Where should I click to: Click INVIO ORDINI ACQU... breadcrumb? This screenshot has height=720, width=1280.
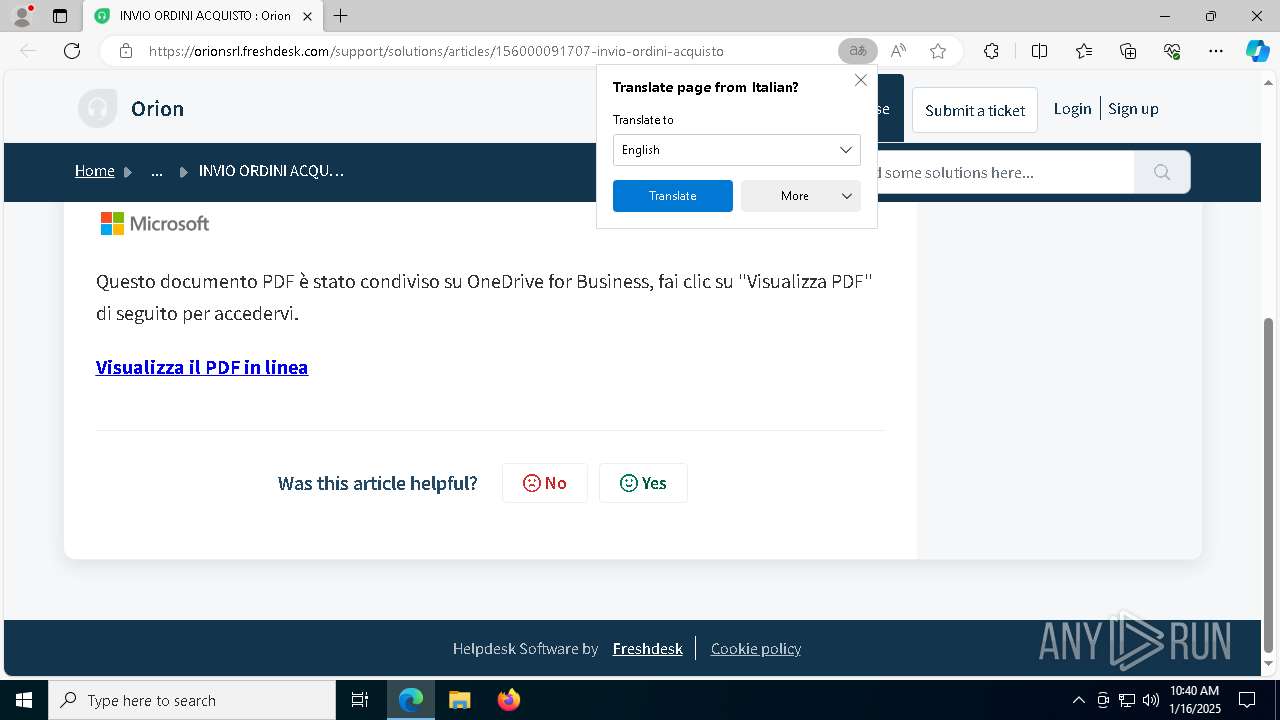271,171
